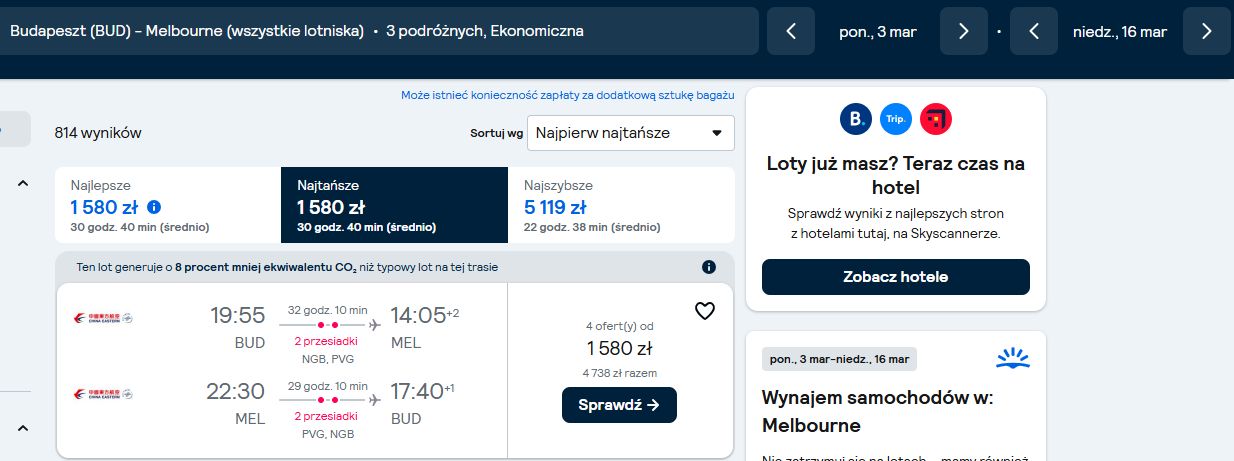This screenshot has width=1234, height=461.
Task: Click Zobacz hotele button
Action: pyautogui.click(x=896, y=277)
